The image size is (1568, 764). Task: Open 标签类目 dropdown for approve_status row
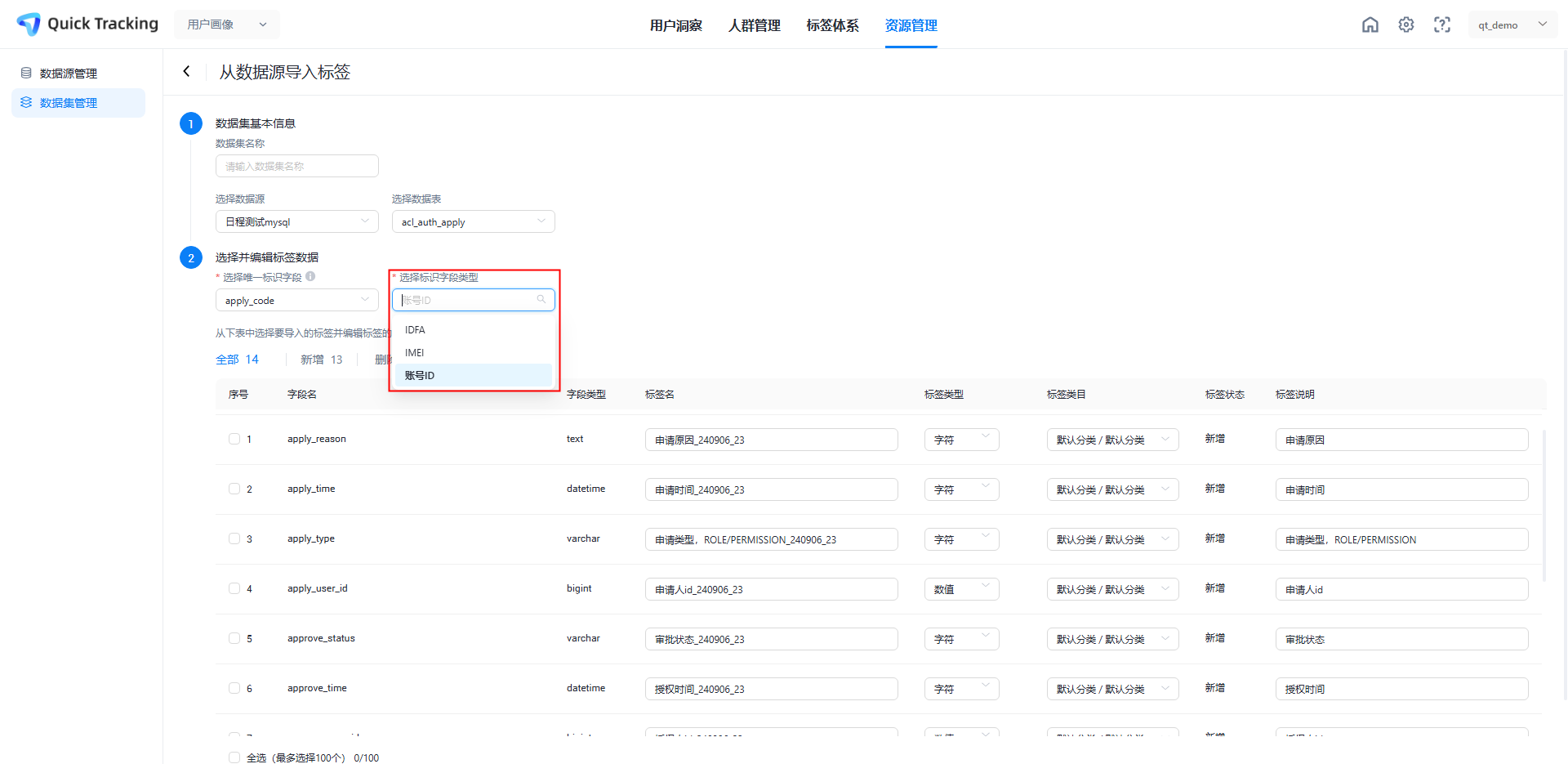point(1113,639)
